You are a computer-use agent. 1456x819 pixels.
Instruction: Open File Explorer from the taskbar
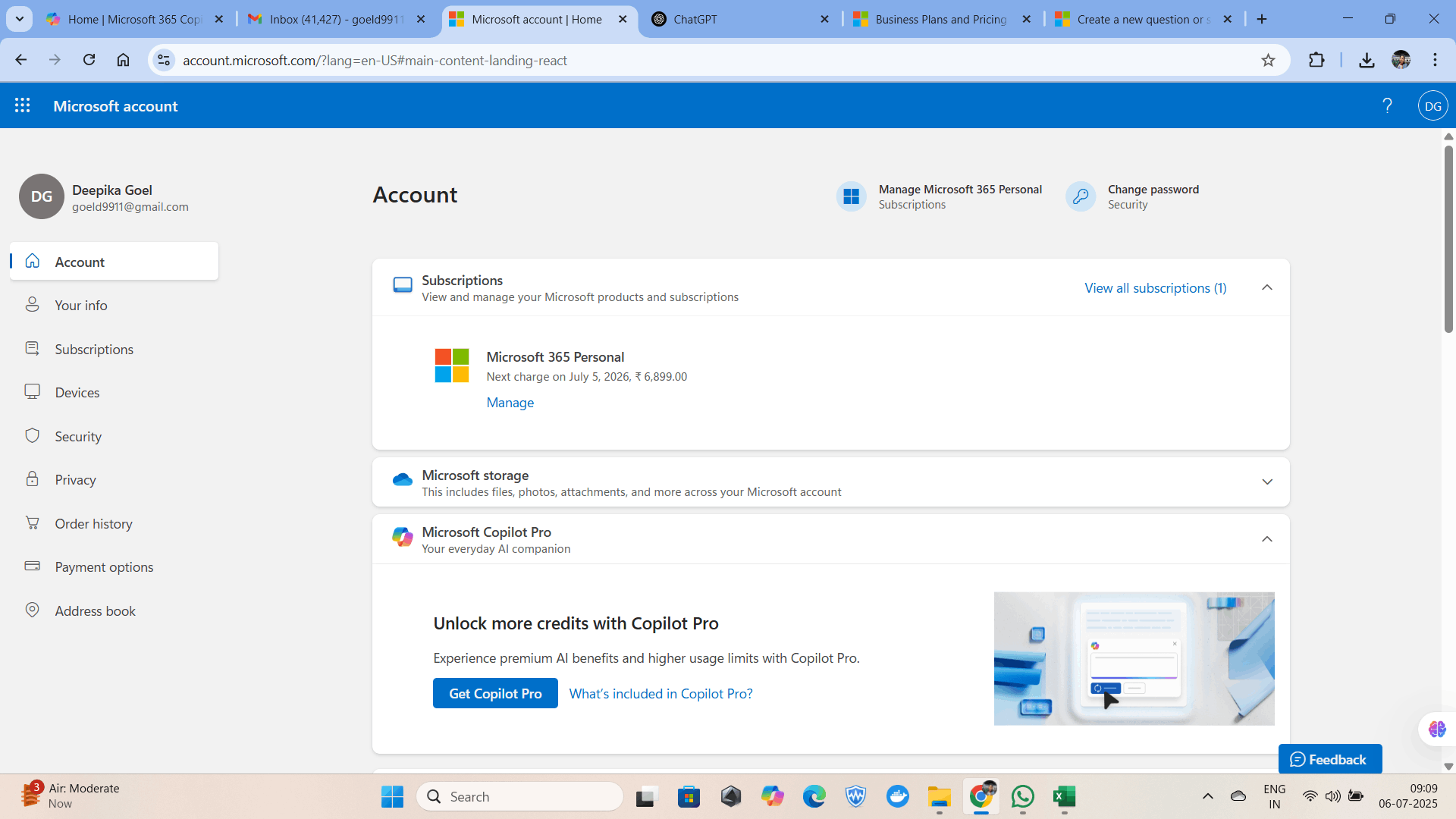pyautogui.click(x=939, y=796)
